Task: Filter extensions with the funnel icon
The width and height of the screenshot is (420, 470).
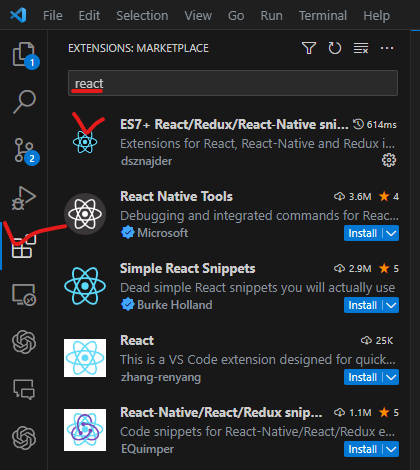Action: [x=309, y=48]
